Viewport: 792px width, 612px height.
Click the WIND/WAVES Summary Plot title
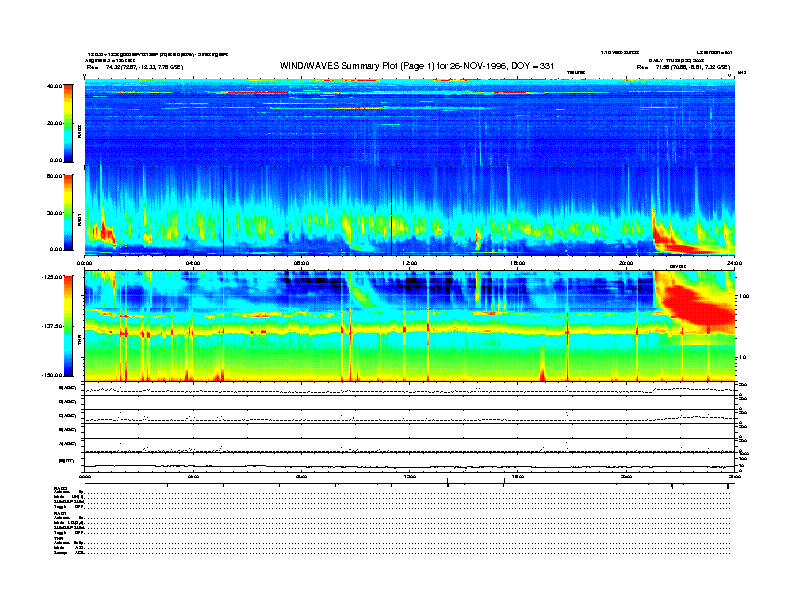[x=417, y=66]
